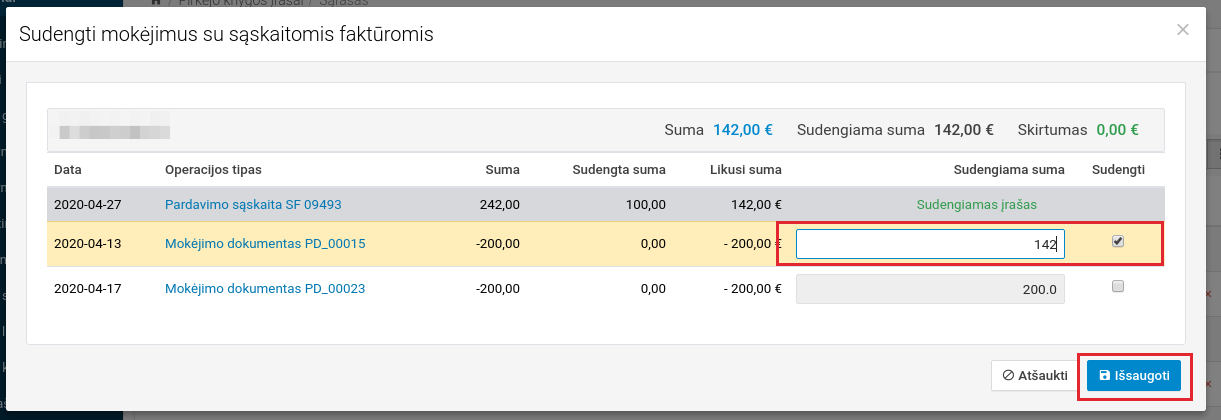Close the dialog with the X icon
The image size is (1221, 420).
[1182, 30]
